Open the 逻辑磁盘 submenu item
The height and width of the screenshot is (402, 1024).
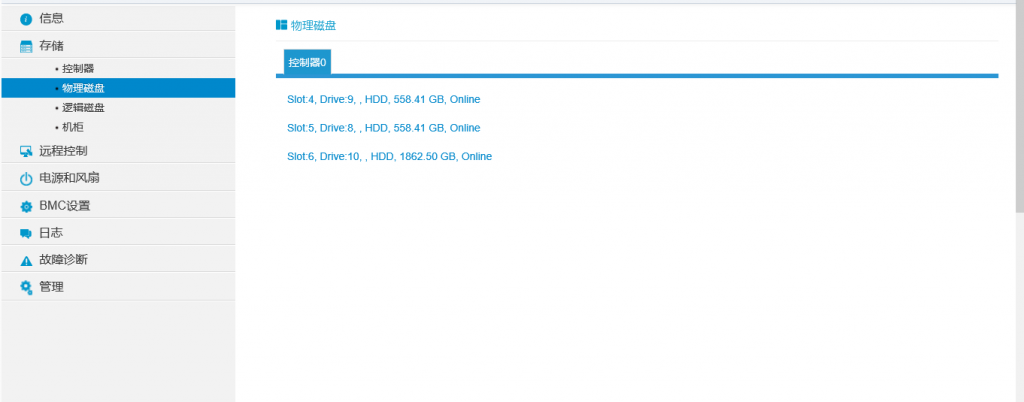click(83, 108)
